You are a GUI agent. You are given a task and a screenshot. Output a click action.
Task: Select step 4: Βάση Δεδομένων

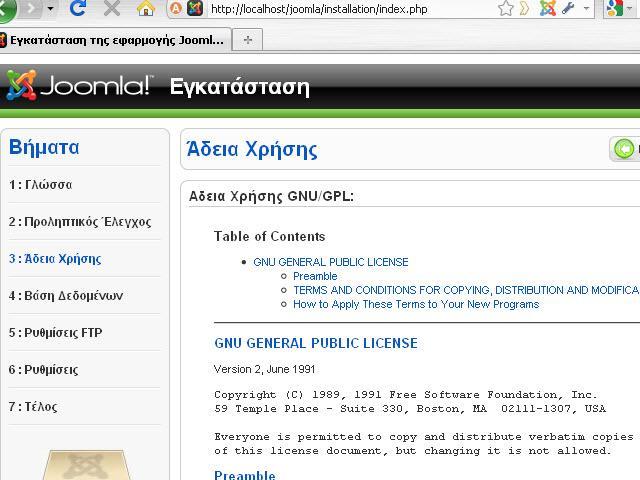point(66,296)
